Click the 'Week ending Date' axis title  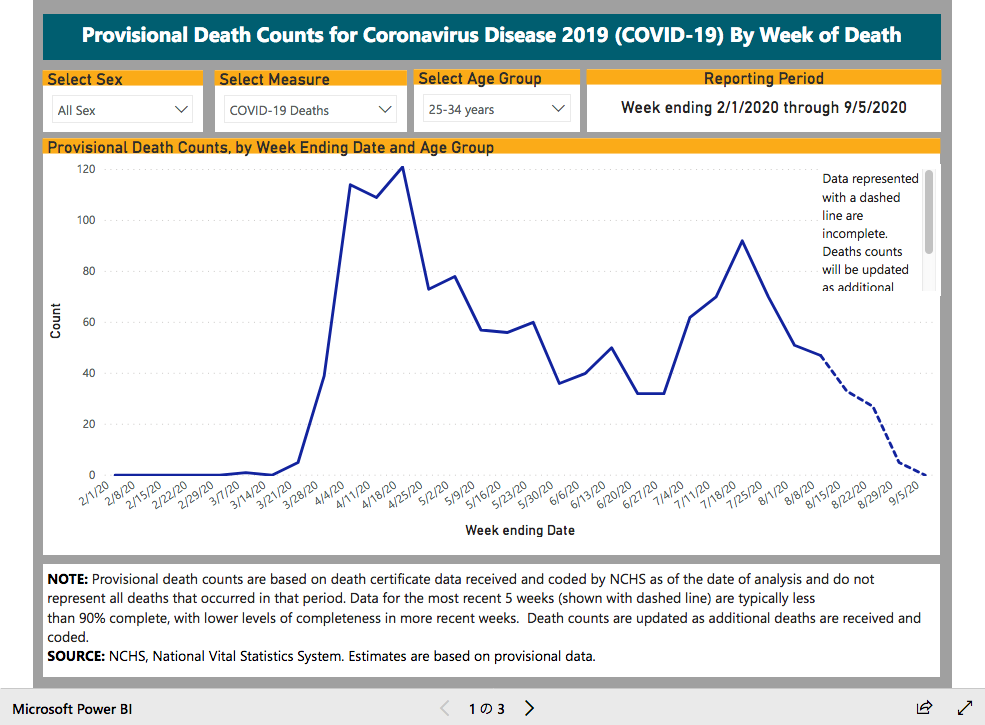(x=520, y=530)
